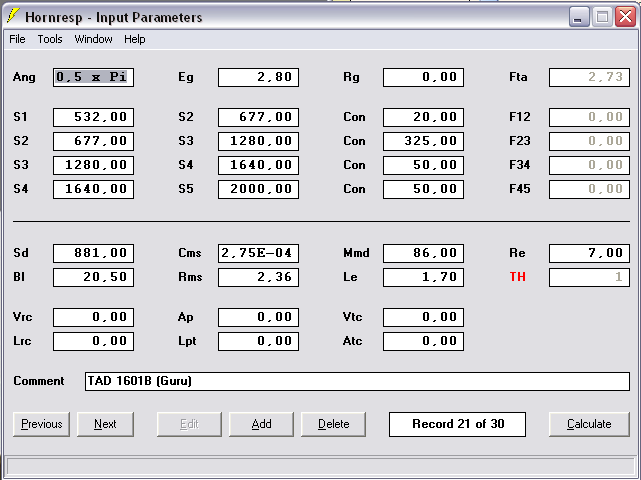
Task: Click the F23 value field
Action: click(589, 141)
